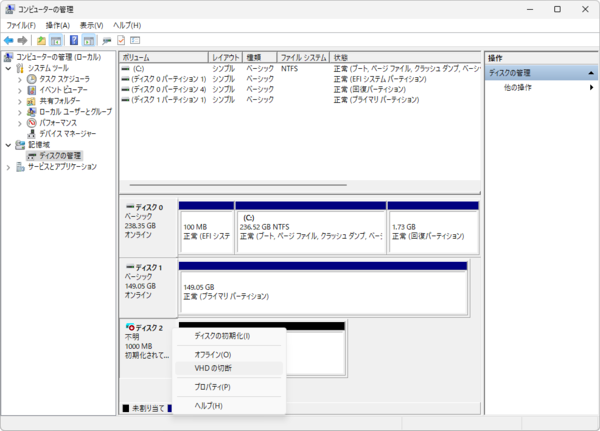Expand the Shared Folders (共有フォルダー) node
Image resolution: width=600 pixels, height=431 pixels.
pos(20,100)
